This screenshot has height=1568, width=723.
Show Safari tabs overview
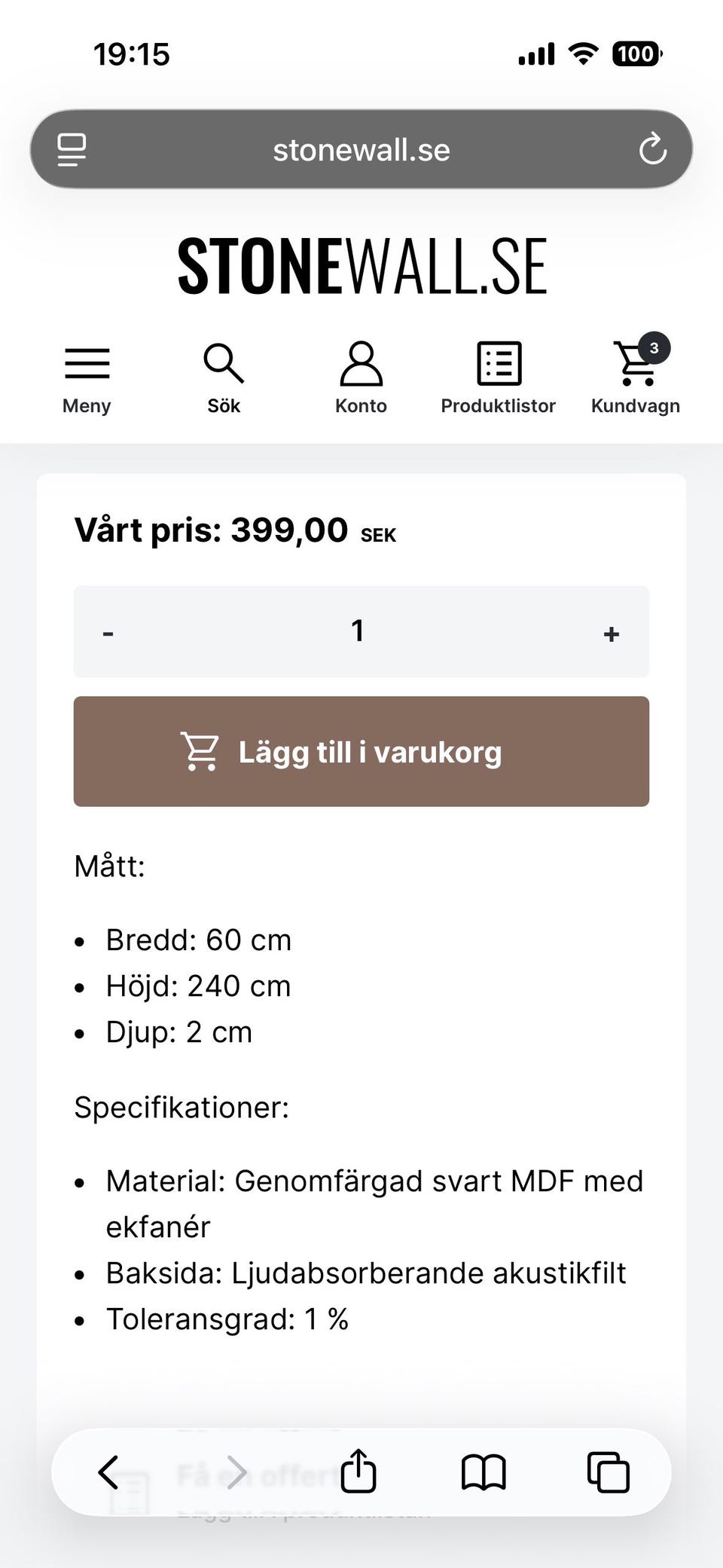[608, 1472]
